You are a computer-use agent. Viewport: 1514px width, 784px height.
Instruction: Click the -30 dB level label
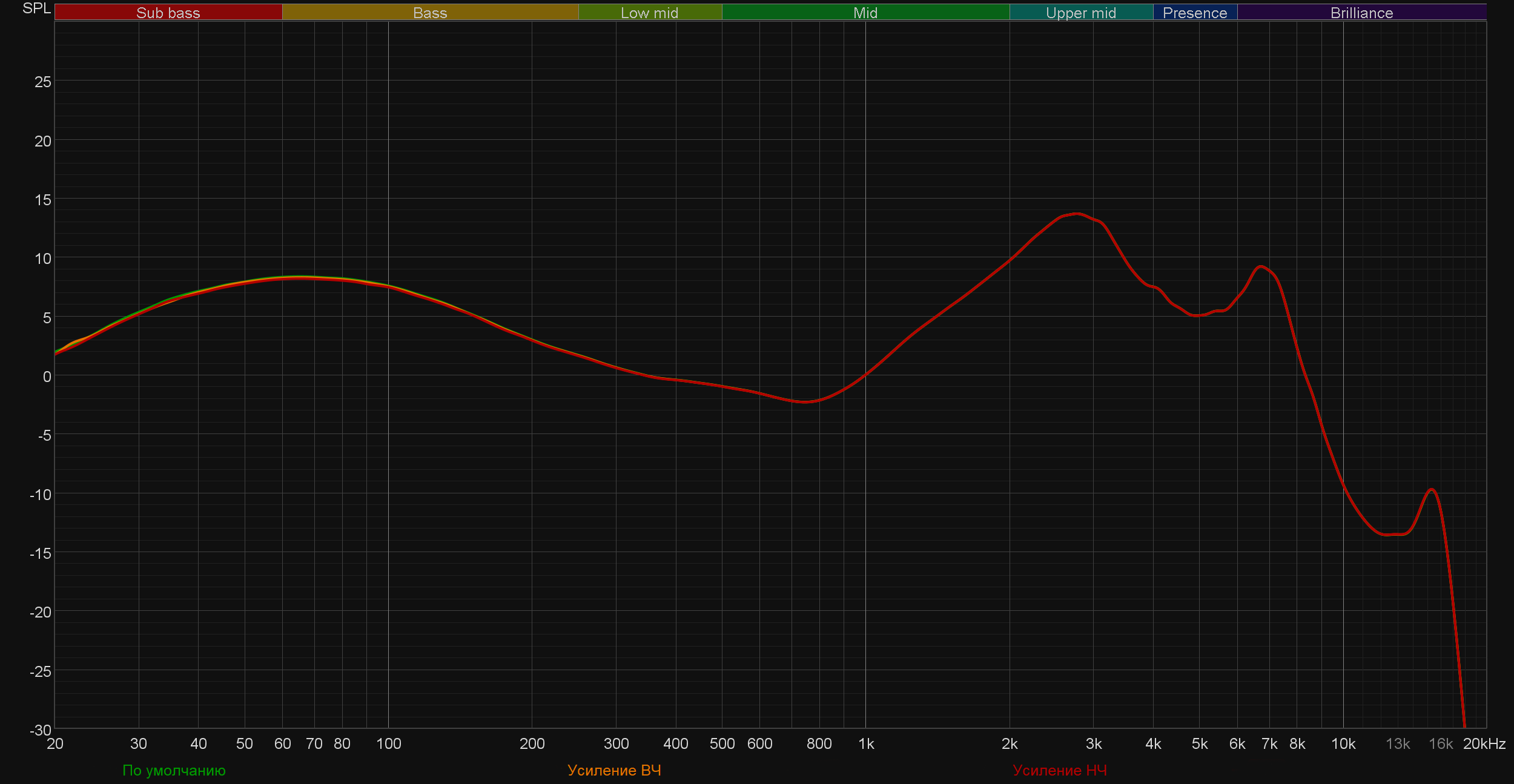41,730
